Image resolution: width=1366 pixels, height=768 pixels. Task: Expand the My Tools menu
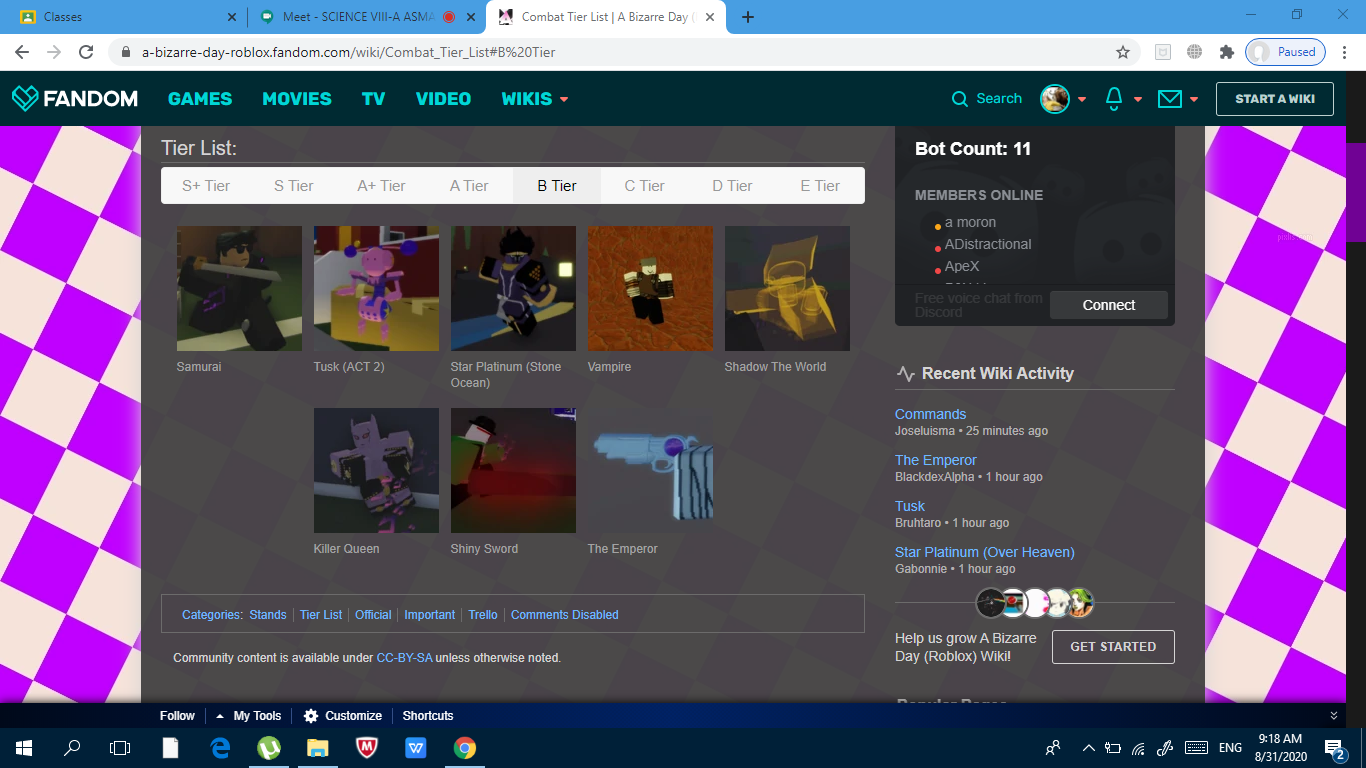pyautogui.click(x=249, y=716)
